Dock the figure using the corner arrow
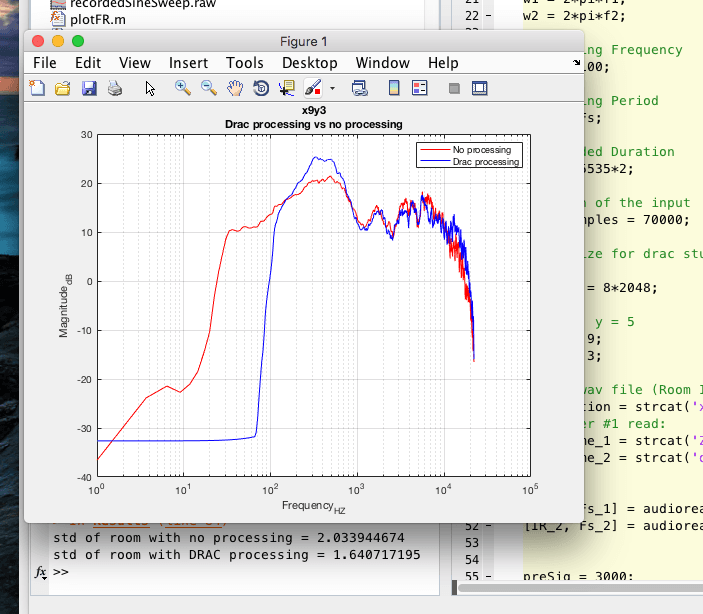The height and width of the screenshot is (614, 703). [x=577, y=63]
